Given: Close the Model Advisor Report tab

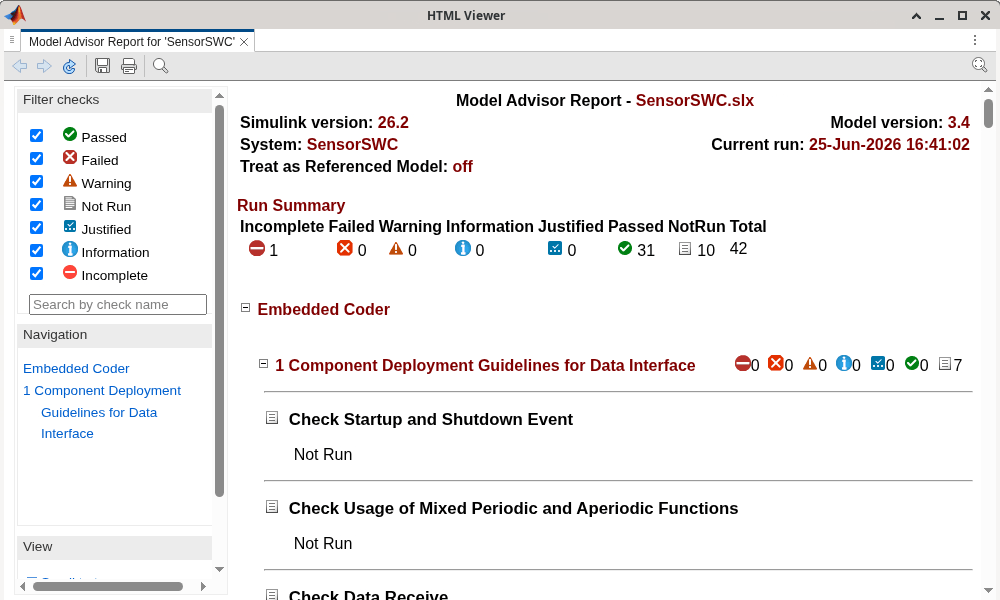Looking at the screenshot, I should (x=244, y=42).
